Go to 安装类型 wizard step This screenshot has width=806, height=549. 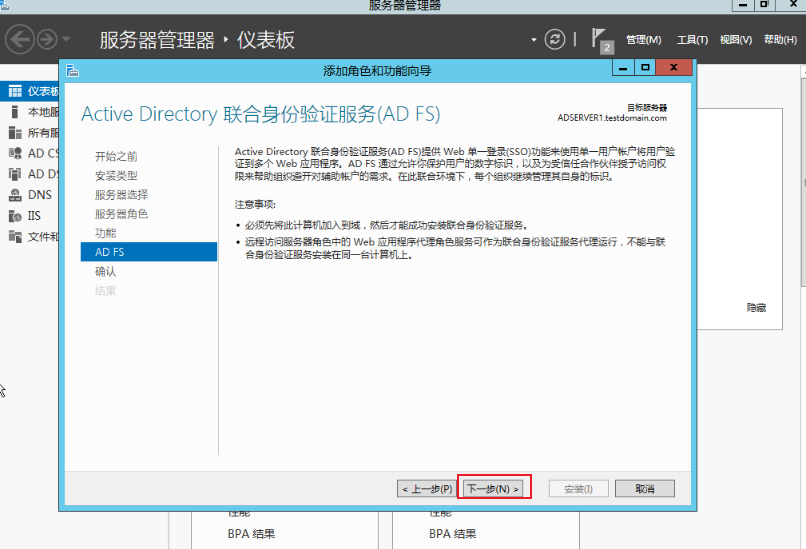[116, 176]
